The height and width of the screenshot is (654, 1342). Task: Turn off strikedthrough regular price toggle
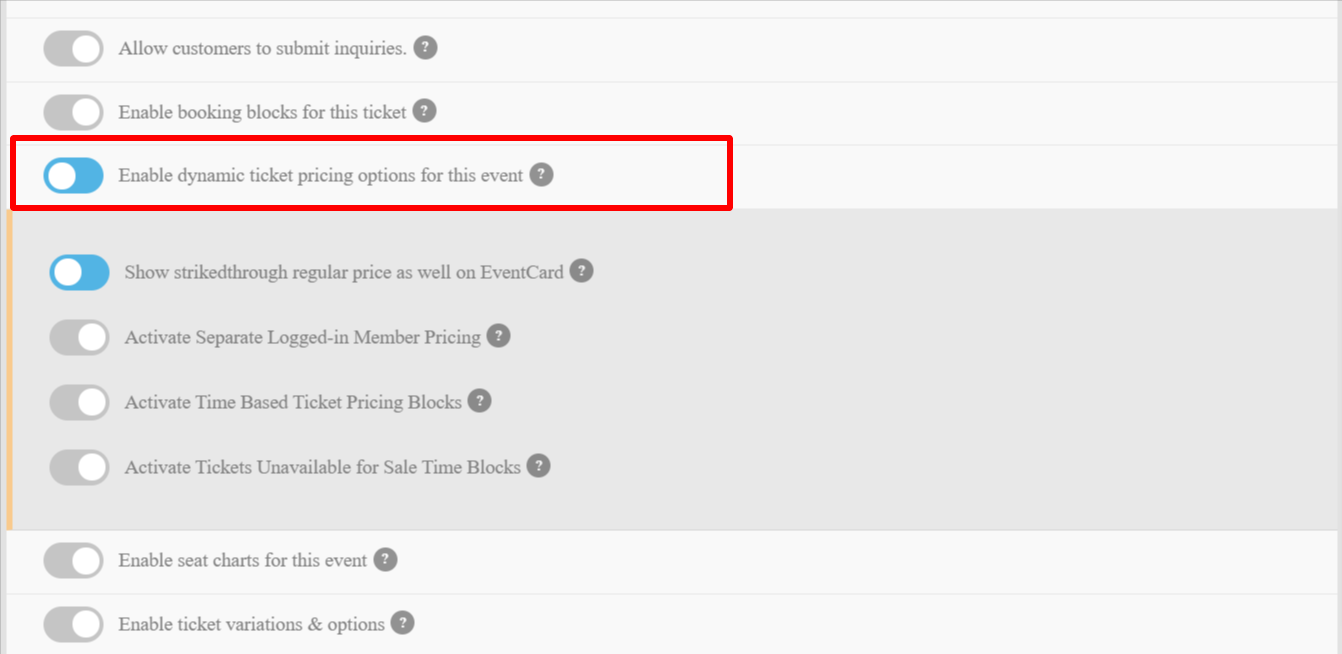(x=79, y=272)
